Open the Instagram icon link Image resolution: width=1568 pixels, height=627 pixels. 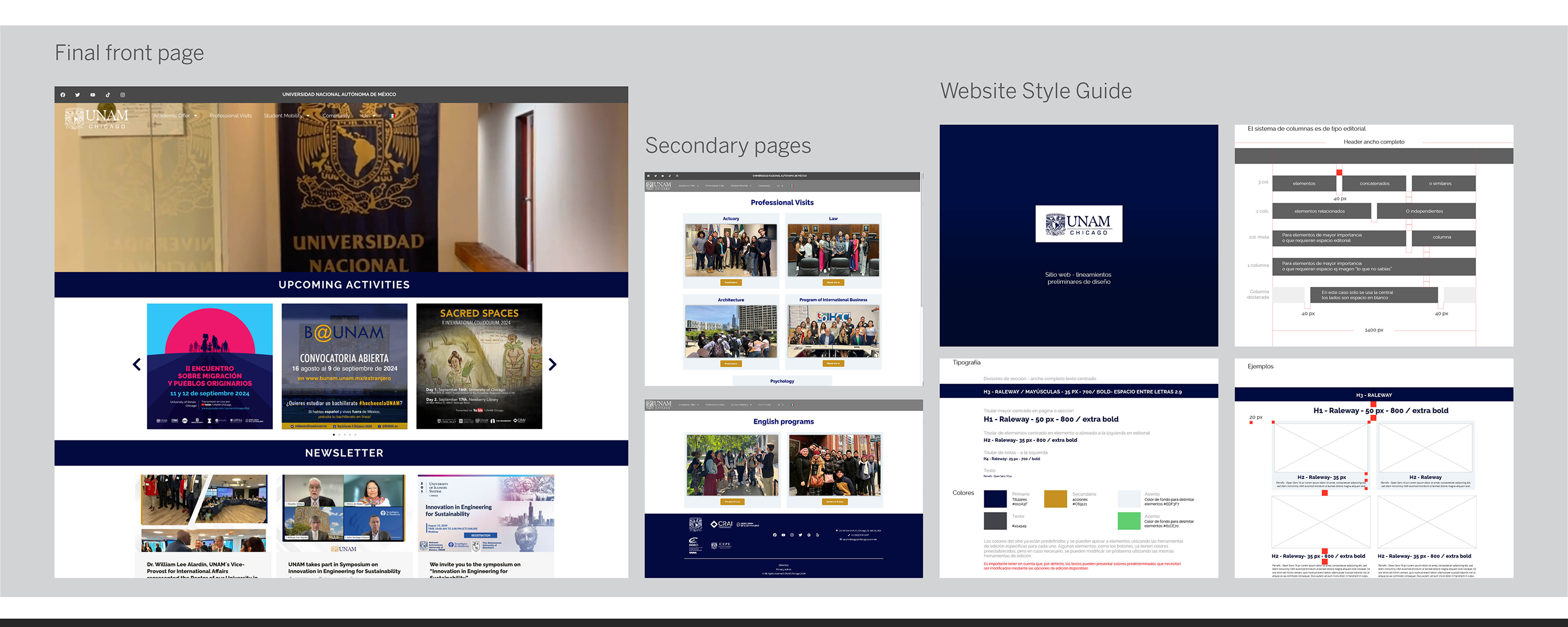point(123,95)
